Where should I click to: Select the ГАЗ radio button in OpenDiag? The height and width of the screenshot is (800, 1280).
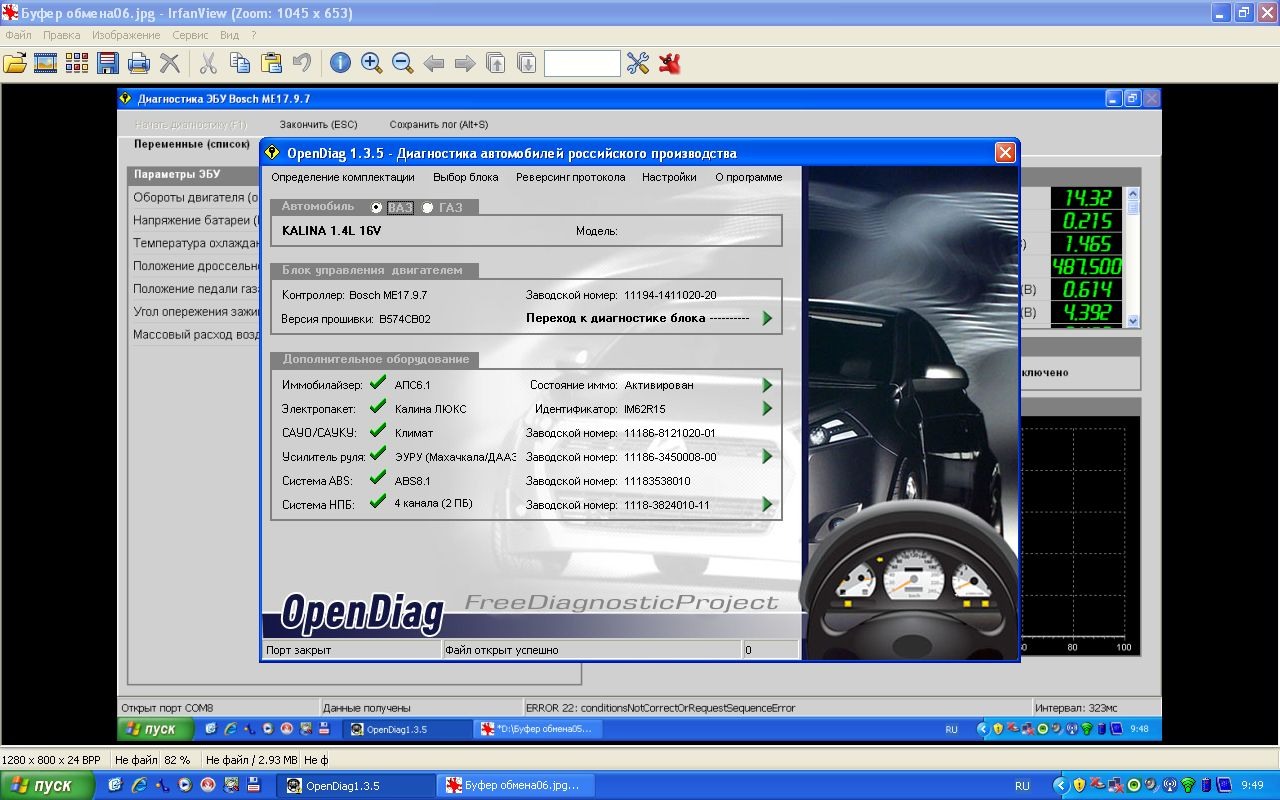click(x=427, y=207)
